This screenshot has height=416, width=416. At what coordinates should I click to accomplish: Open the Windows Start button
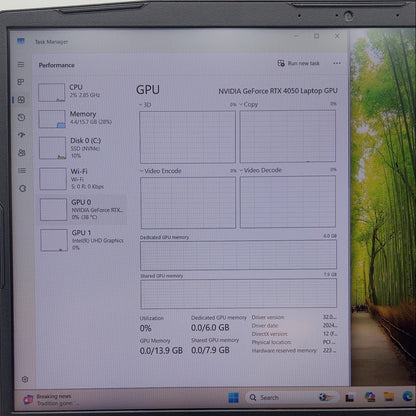pyautogui.click(x=233, y=397)
